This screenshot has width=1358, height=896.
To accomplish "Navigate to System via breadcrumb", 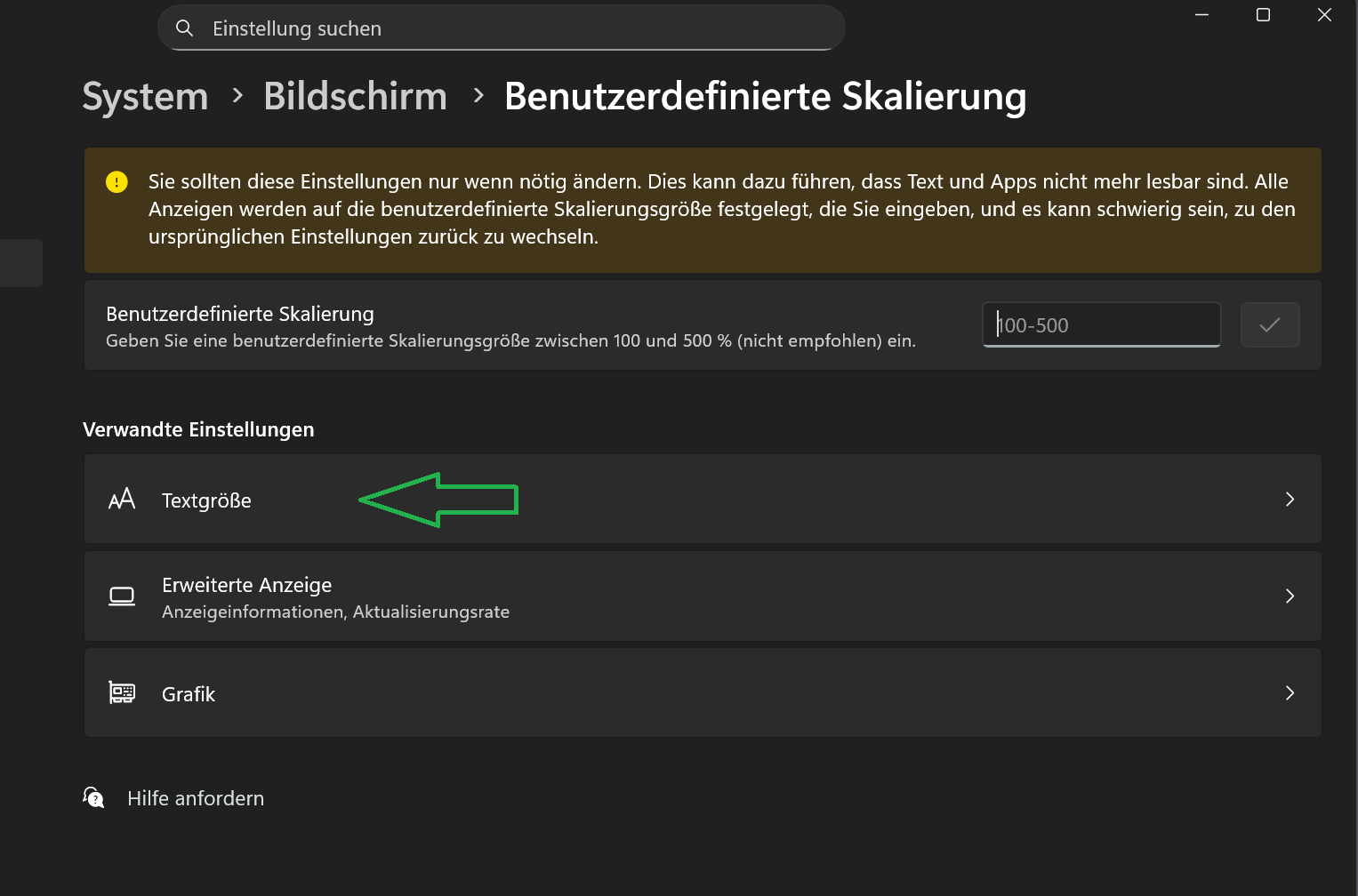I will tap(145, 96).
